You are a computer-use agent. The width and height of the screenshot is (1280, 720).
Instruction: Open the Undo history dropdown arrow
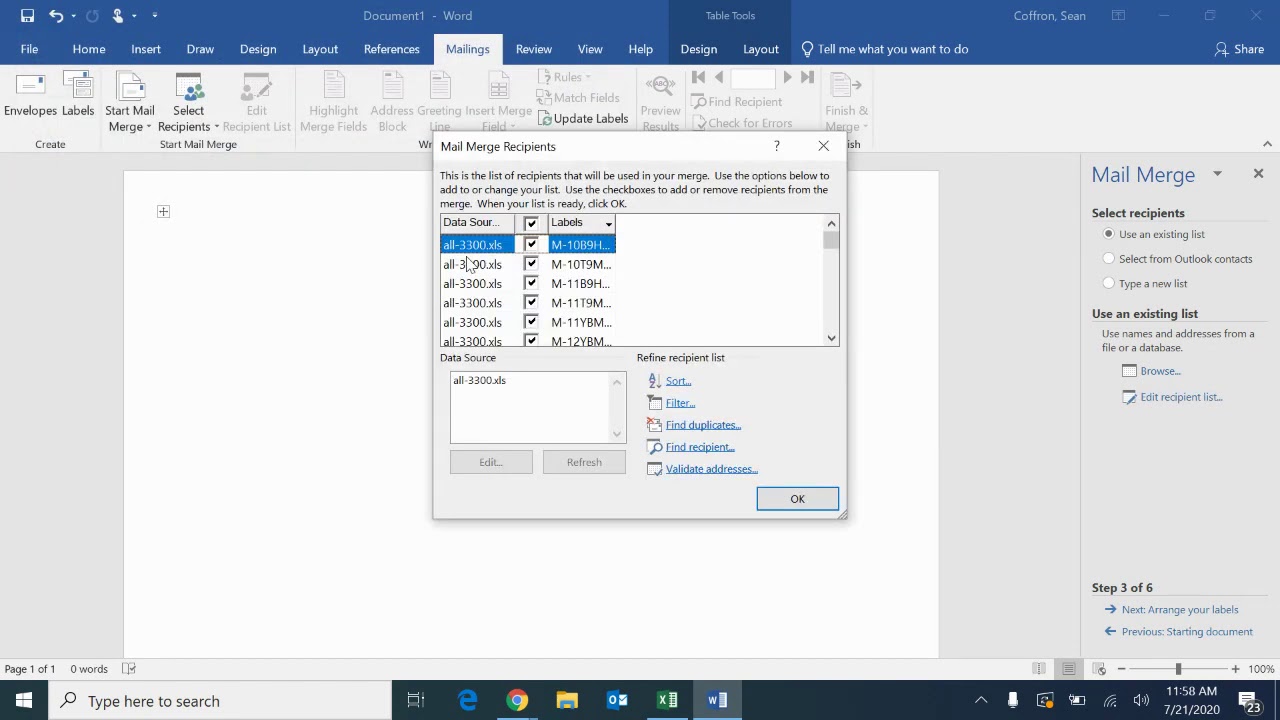coord(73,16)
